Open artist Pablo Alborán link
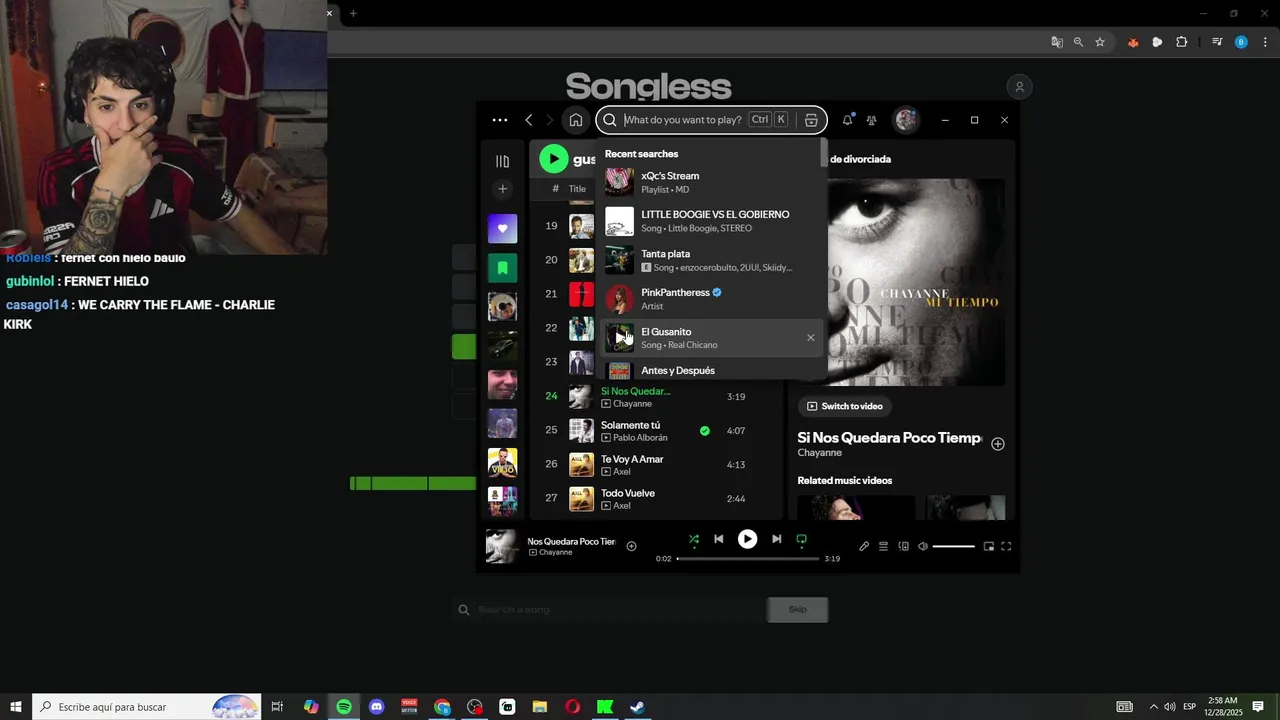 tap(640, 438)
